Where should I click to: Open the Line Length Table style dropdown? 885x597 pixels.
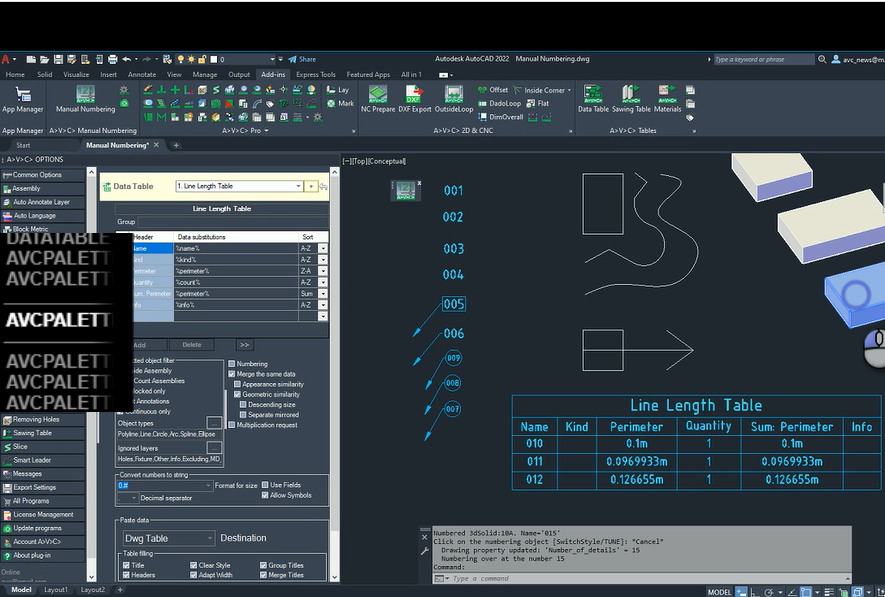click(x=298, y=186)
